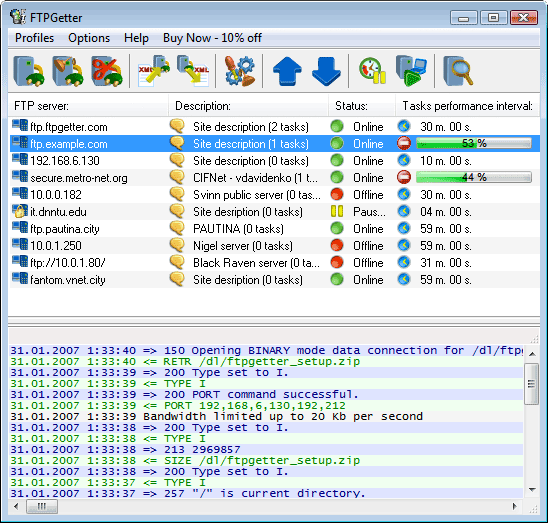Click the log panel's scroll-down arrow
Image resolution: width=548 pixels, height=523 pixels.
(x=532, y=490)
